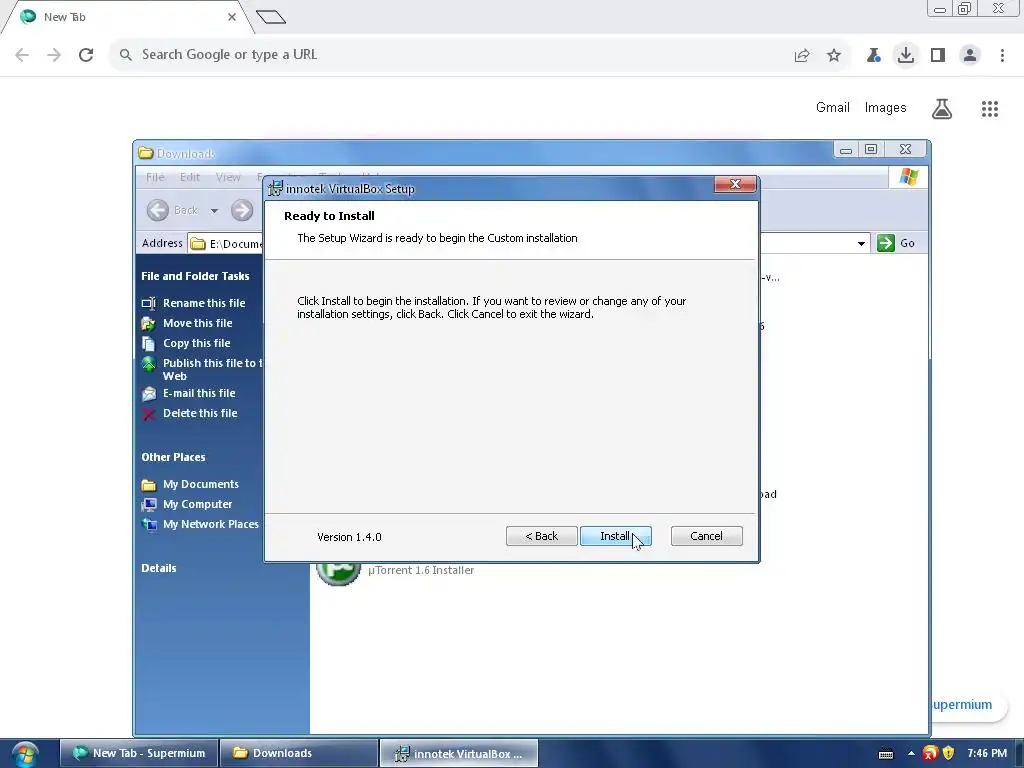The width and height of the screenshot is (1024, 768).
Task: Cancel the VirtualBox installation wizard
Action: 707,536
